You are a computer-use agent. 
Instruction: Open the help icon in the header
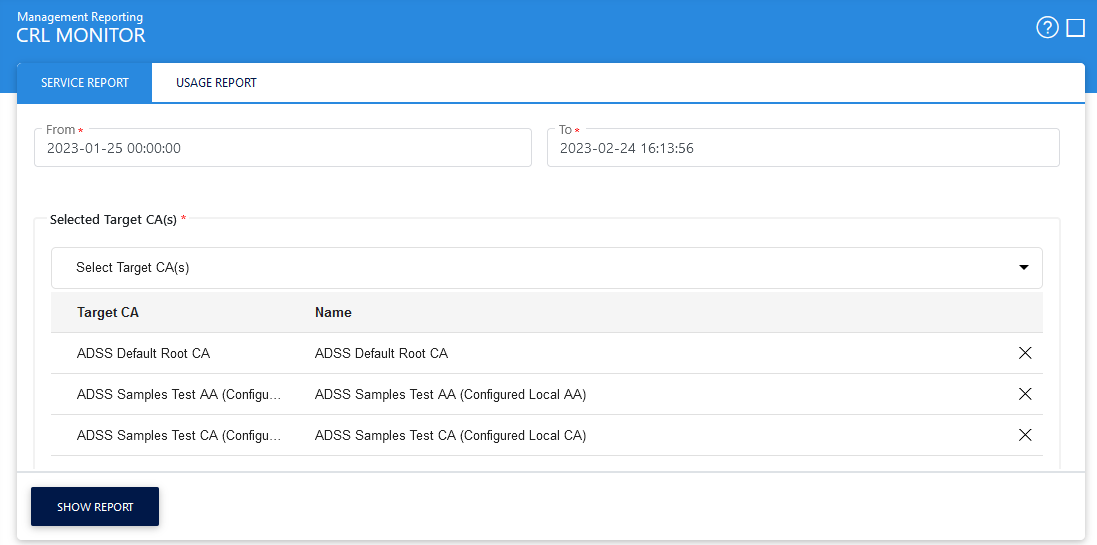[x=1047, y=28]
